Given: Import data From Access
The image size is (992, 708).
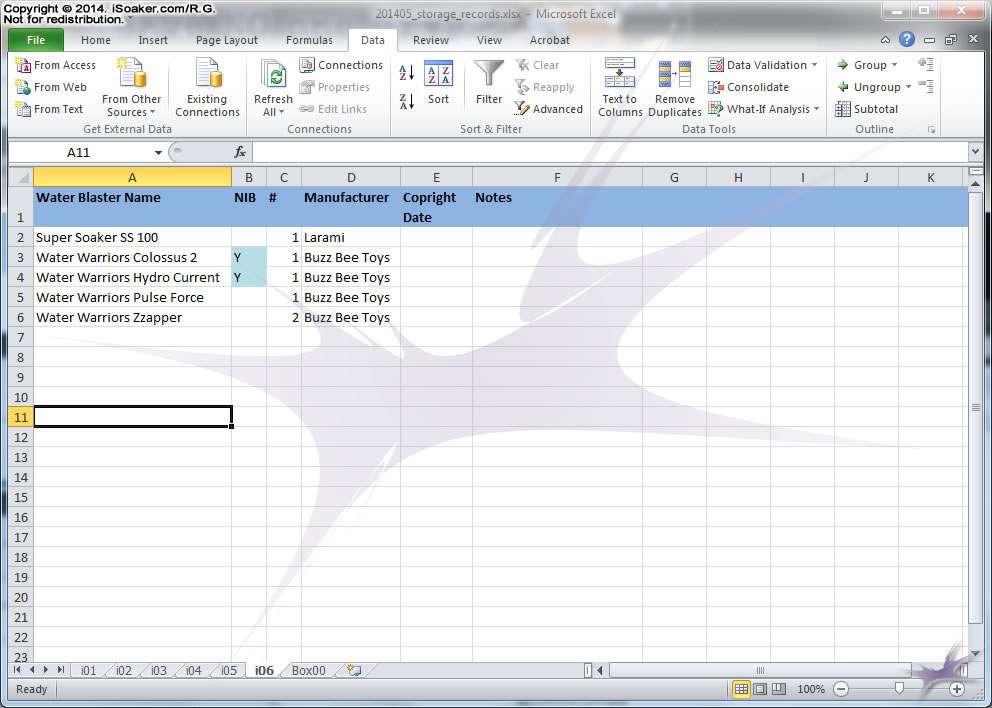Looking at the screenshot, I should (56, 65).
